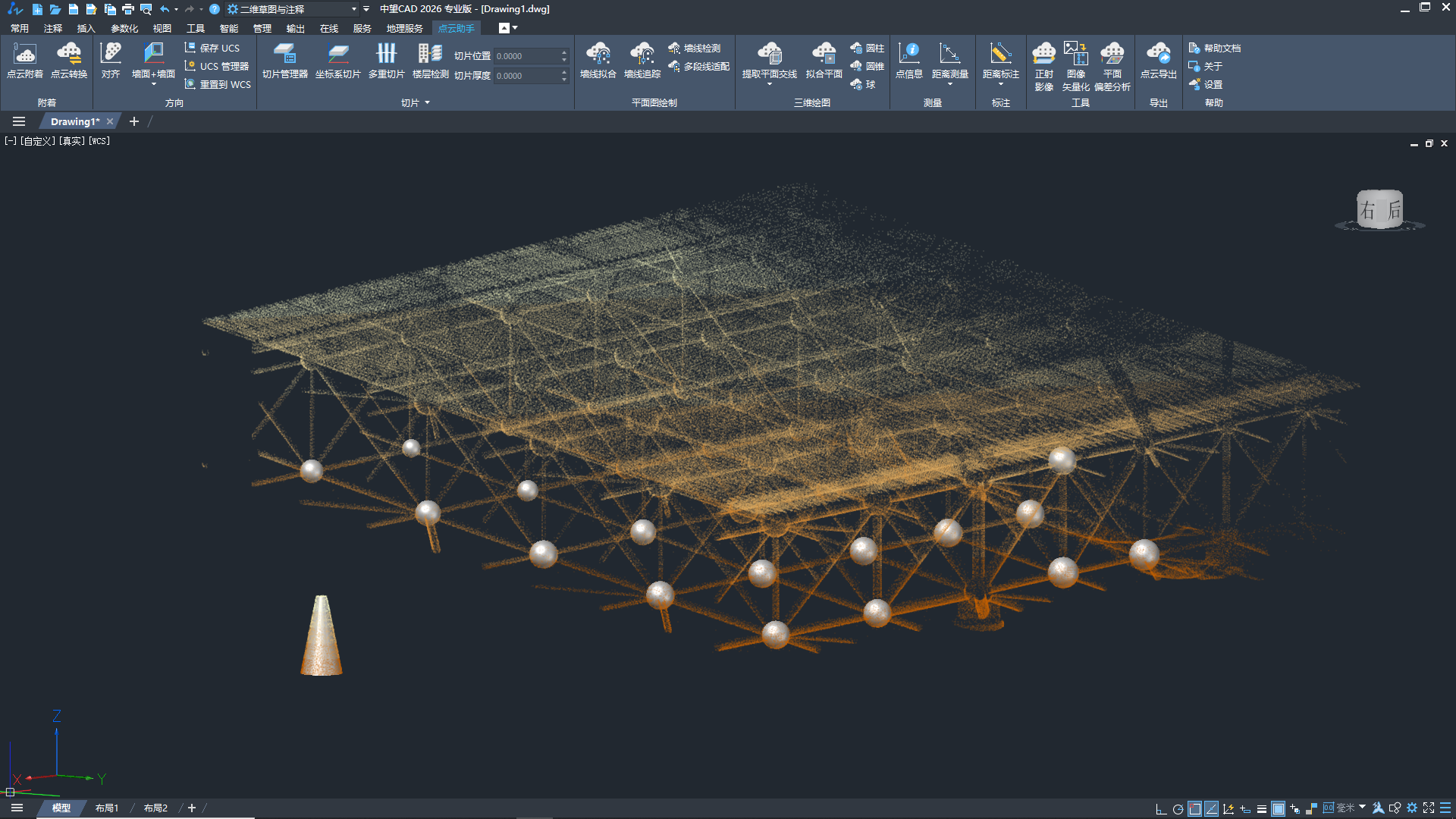Expand the 墙面+墙面 dropdown
The width and height of the screenshot is (1456, 819).
click(154, 84)
